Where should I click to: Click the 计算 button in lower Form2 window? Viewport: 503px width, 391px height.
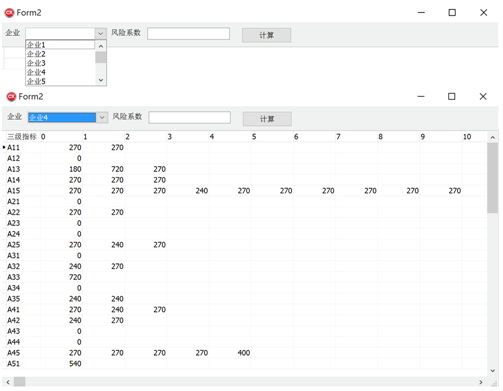pos(267,119)
